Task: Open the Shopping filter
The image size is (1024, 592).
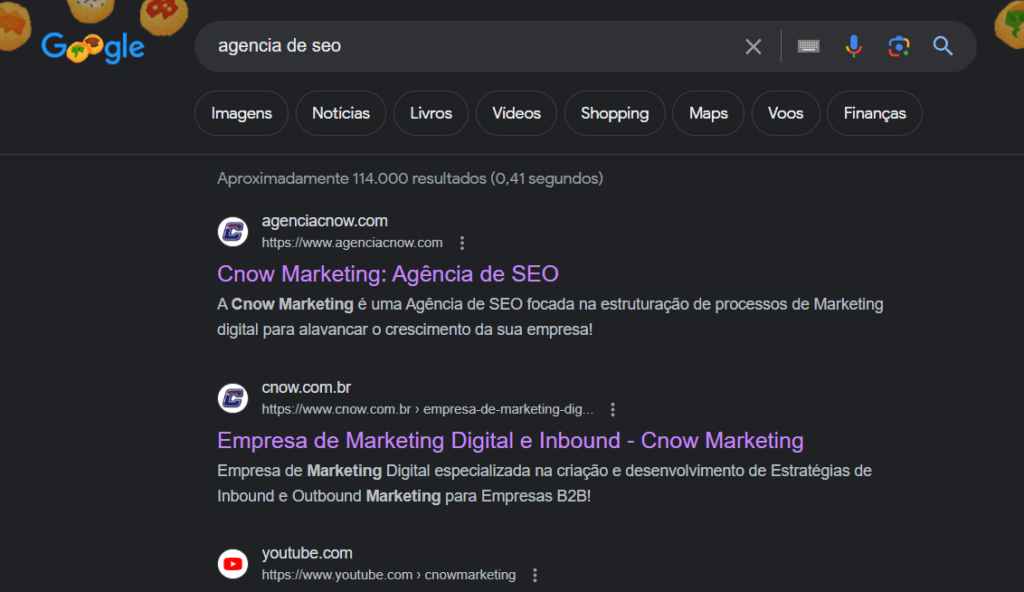Action: 615,113
